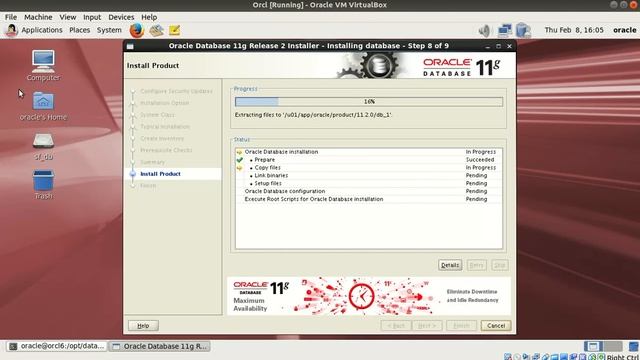Open the VirtualBox Machine menu

[38, 17]
